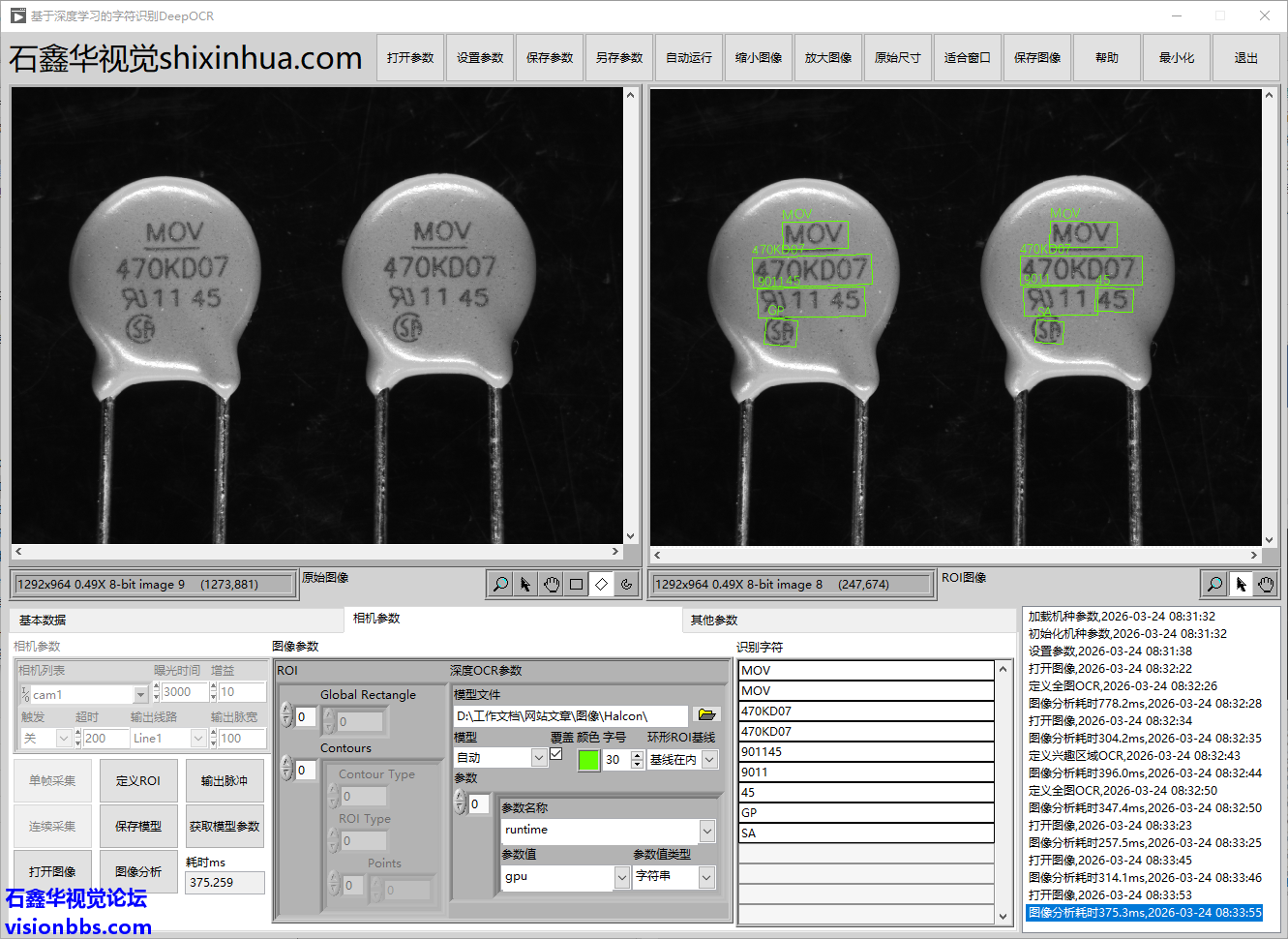Pick the pointer tool under the original image
Image resolution: width=1288 pixels, height=939 pixels.
pyautogui.click(x=525, y=584)
